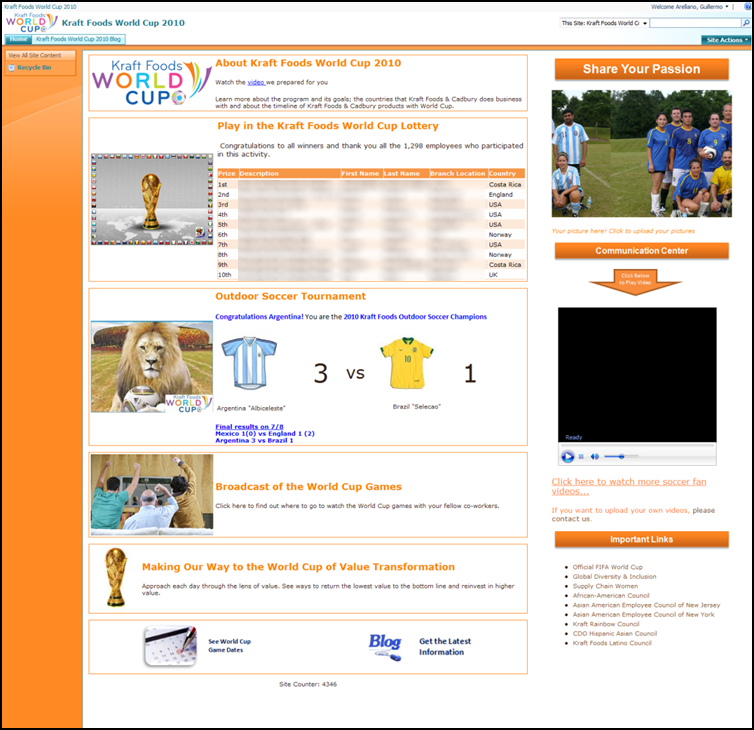754x730 pixels.
Task: Open the Welcome Arellano user menu
Action: click(689, 7)
